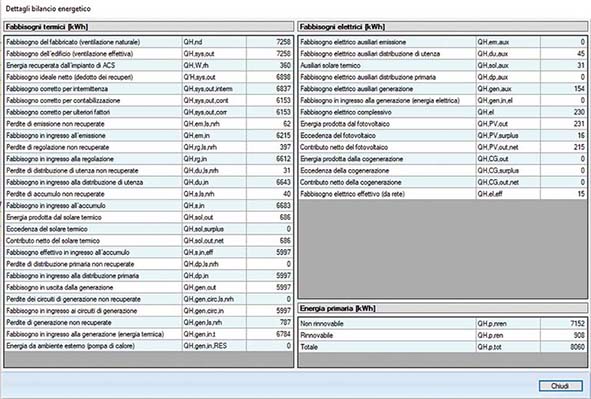Click the Chiudi button
591x399 pixels.
560,386
